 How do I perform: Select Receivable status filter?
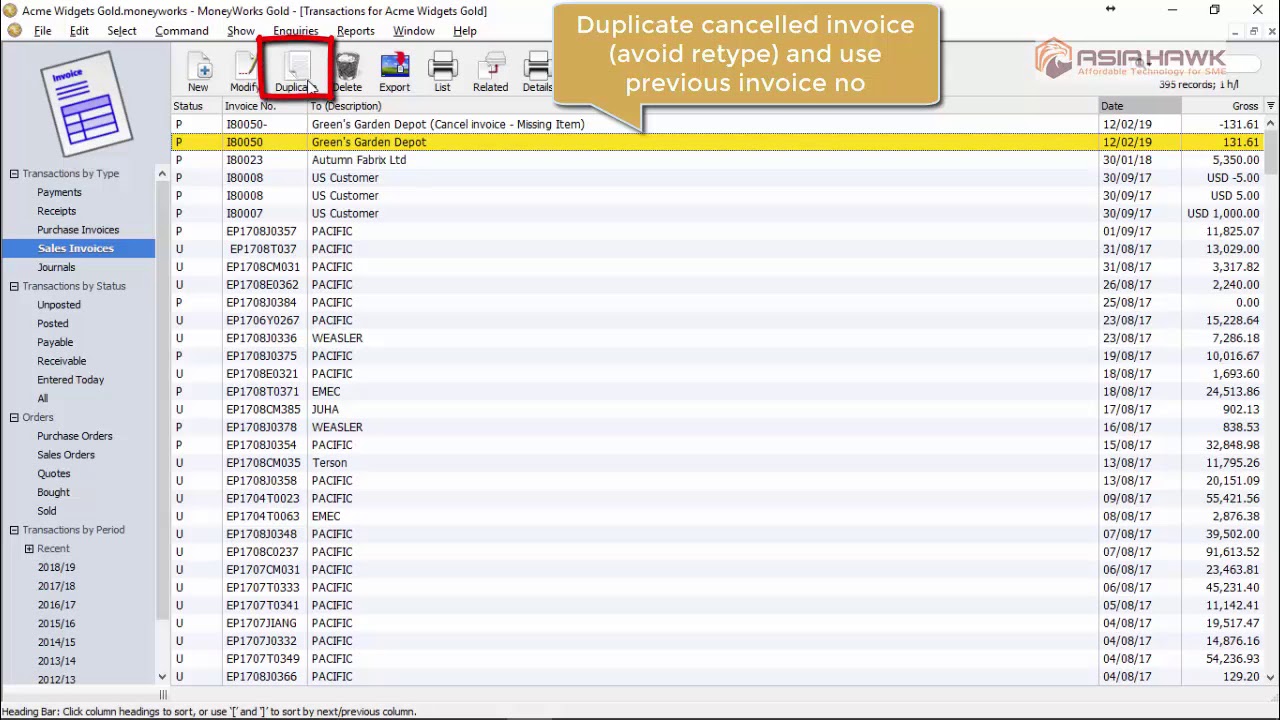(62, 361)
